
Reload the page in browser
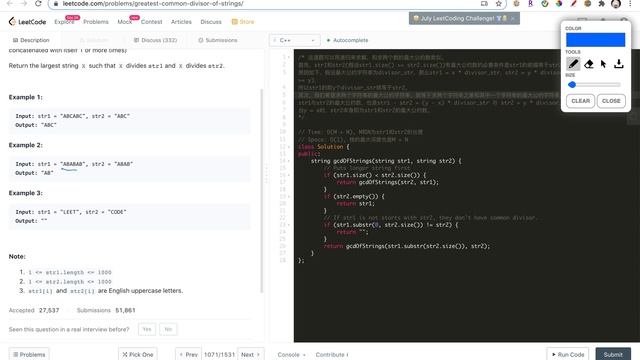(38, 4)
